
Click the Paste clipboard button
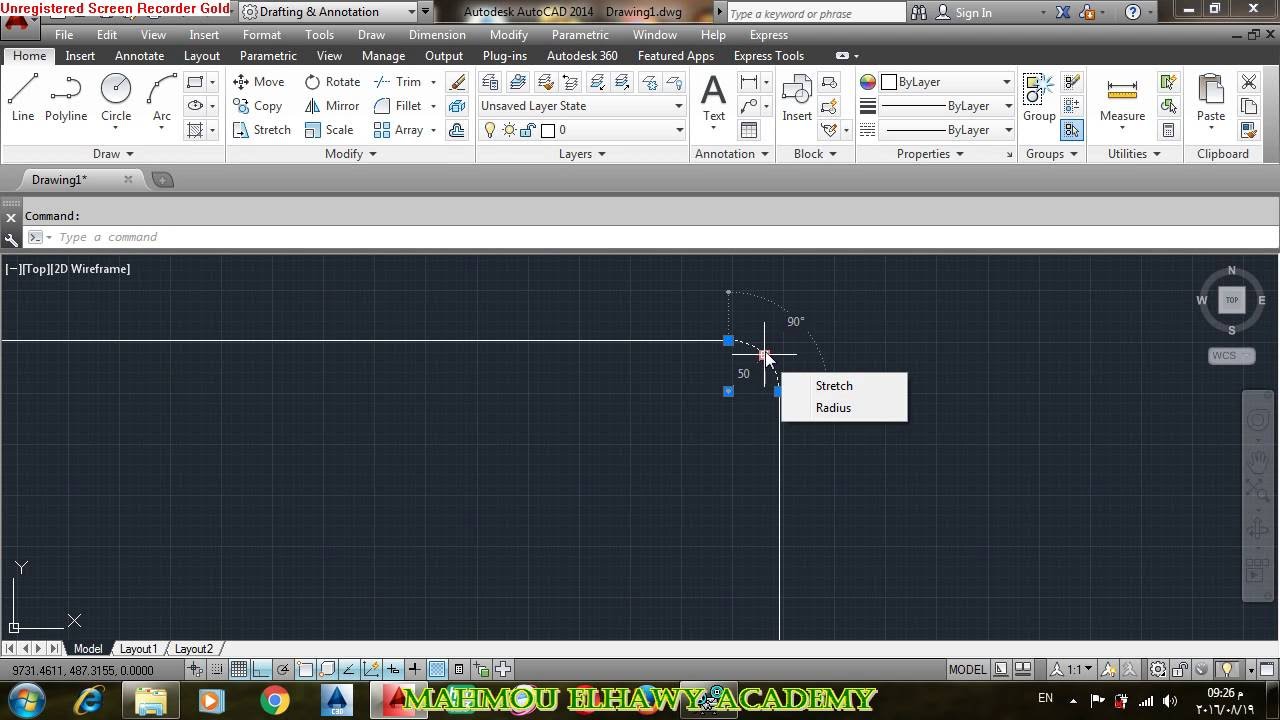tap(1211, 98)
